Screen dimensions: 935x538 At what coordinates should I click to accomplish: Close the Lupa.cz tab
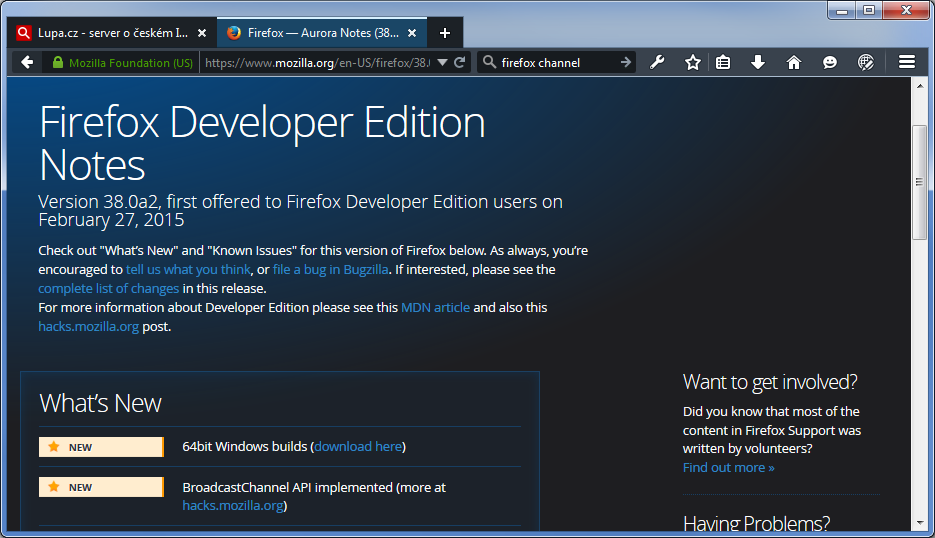202,33
